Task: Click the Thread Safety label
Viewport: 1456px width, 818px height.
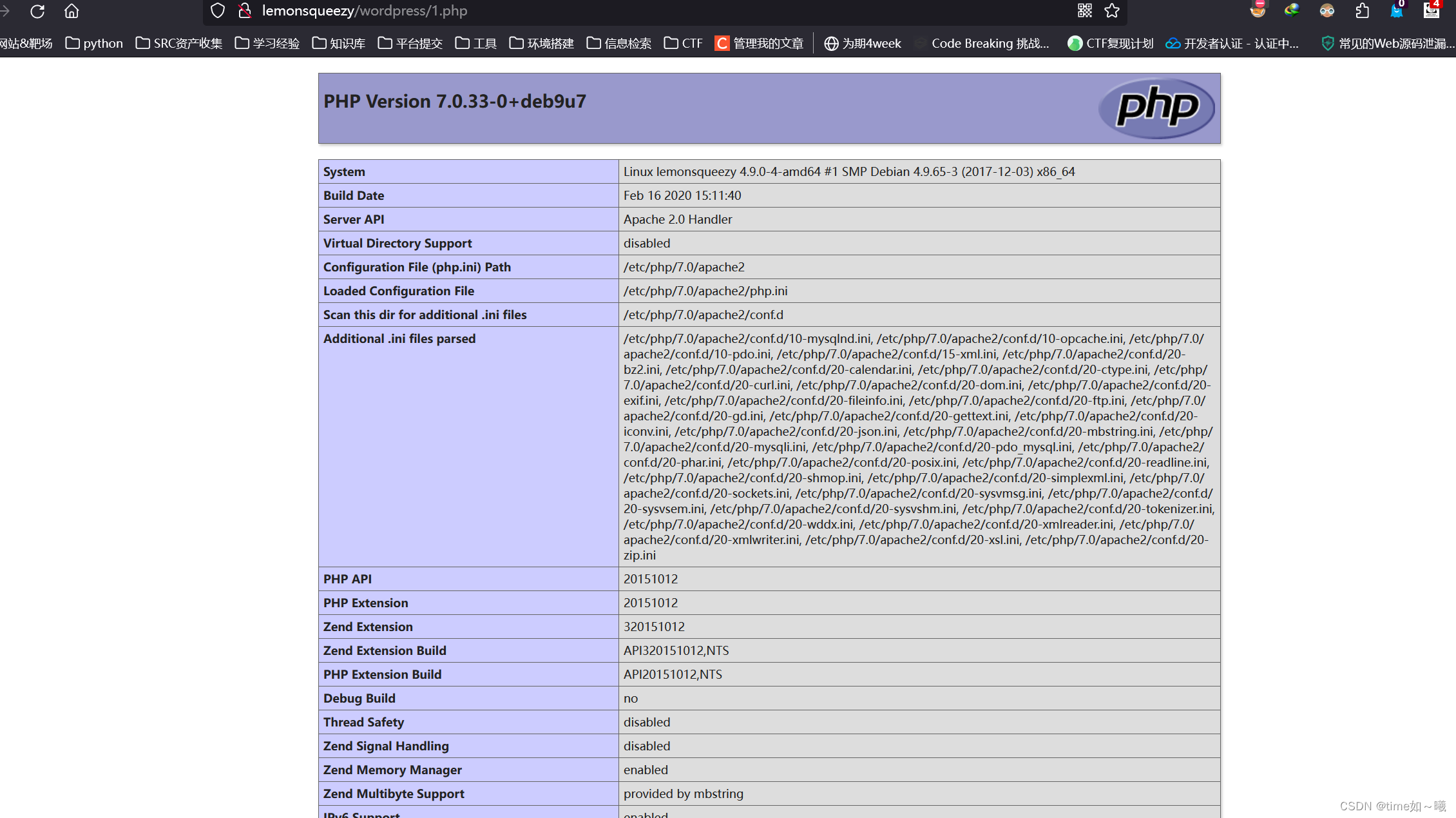Action: pos(364,722)
